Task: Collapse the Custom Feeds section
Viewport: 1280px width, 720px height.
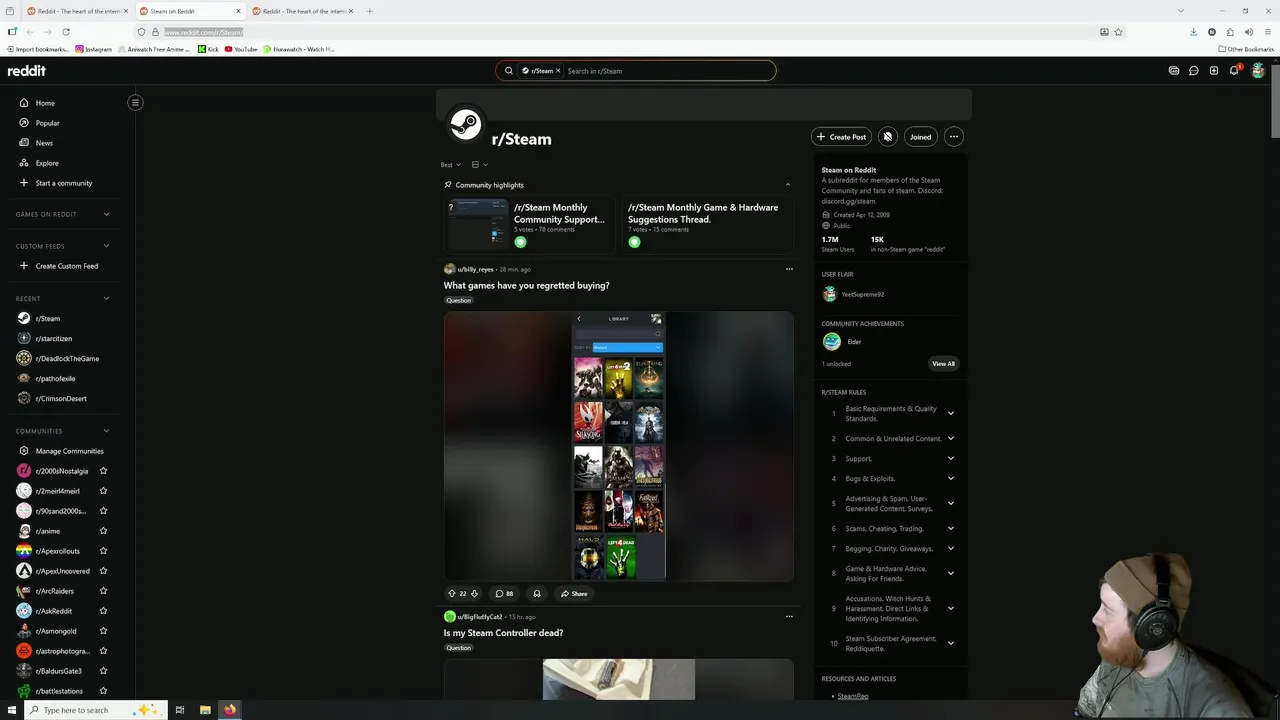Action: pyautogui.click(x=106, y=246)
